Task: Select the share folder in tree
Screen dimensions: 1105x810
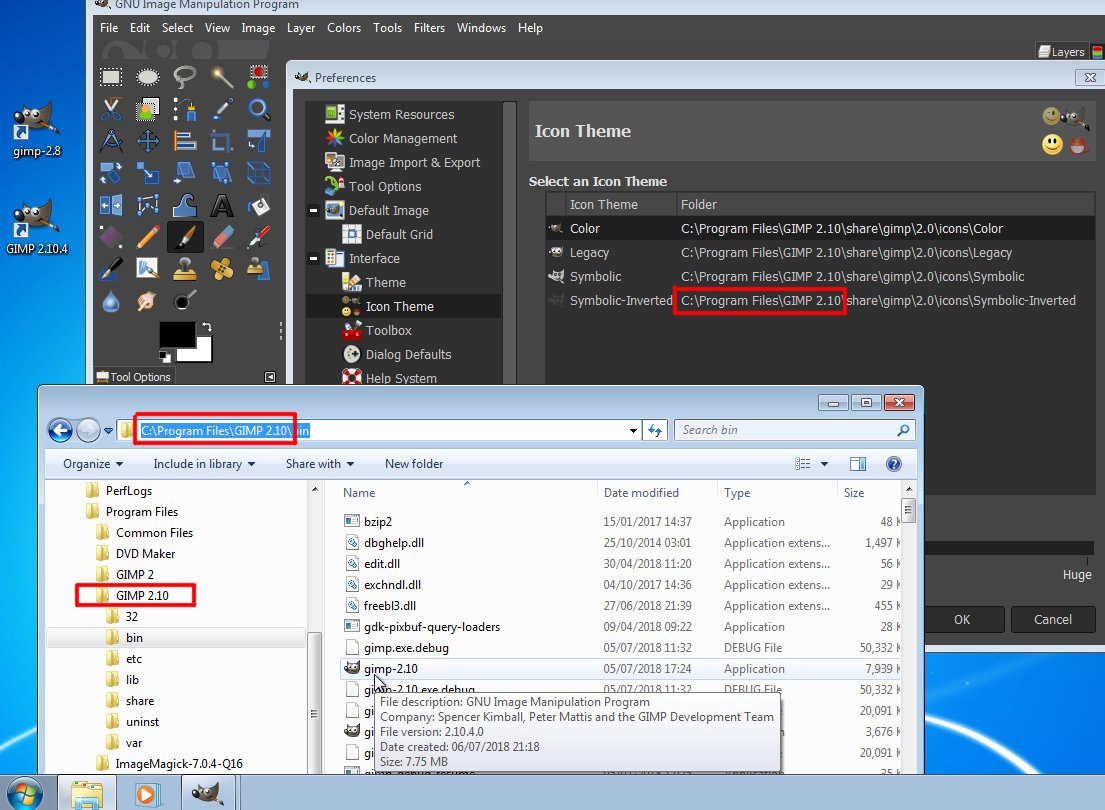Action: (x=140, y=701)
